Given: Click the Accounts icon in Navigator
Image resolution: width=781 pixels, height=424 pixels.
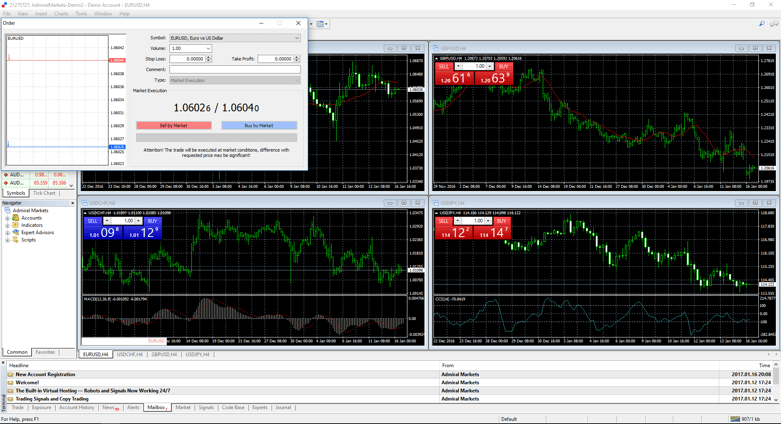Looking at the screenshot, I should pos(15,218).
